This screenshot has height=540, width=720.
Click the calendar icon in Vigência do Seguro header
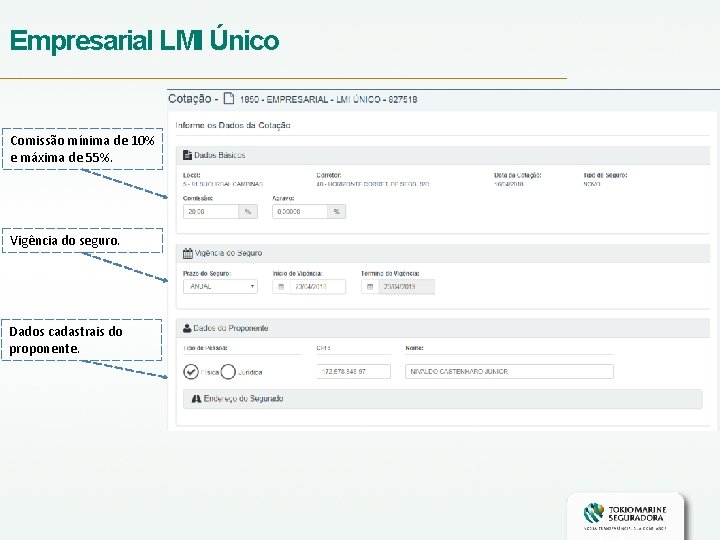(187, 253)
